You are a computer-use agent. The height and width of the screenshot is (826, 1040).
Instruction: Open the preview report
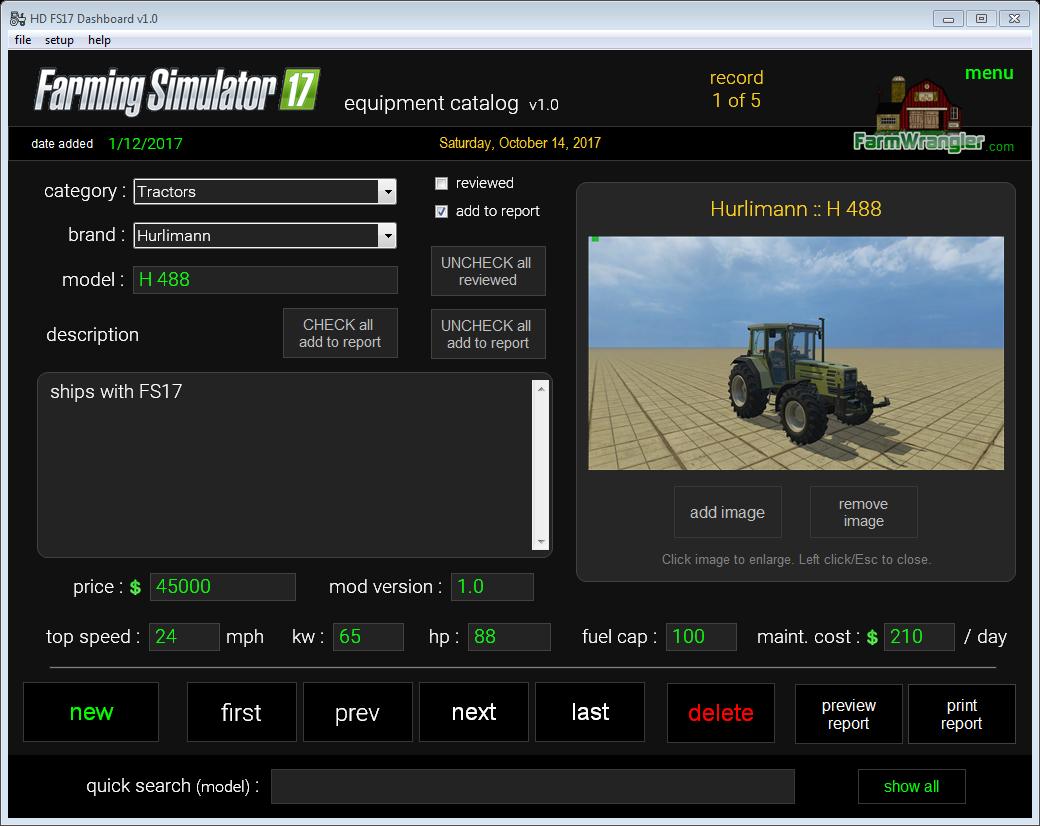pos(848,714)
